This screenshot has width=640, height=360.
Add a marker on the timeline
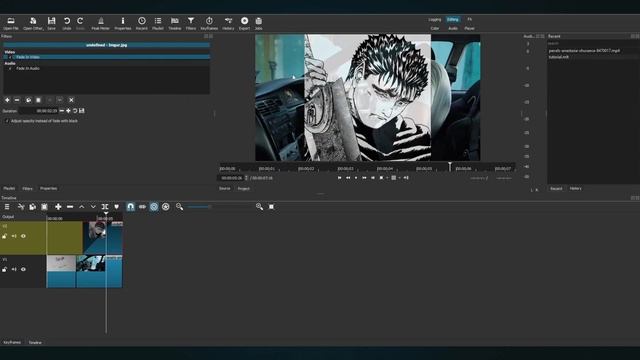pyautogui.click(x=117, y=207)
